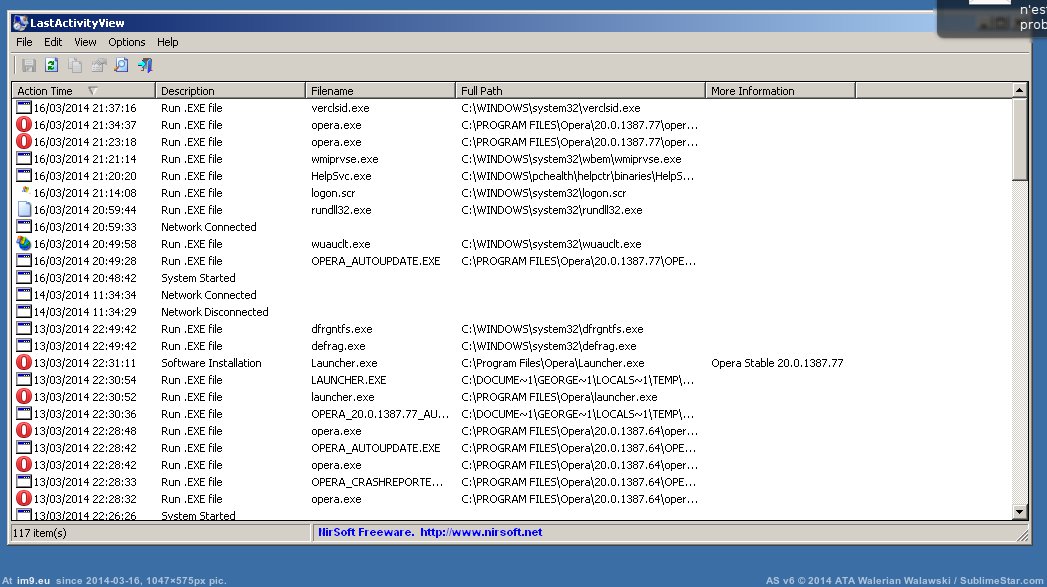Open the View menu

[x=85, y=42]
